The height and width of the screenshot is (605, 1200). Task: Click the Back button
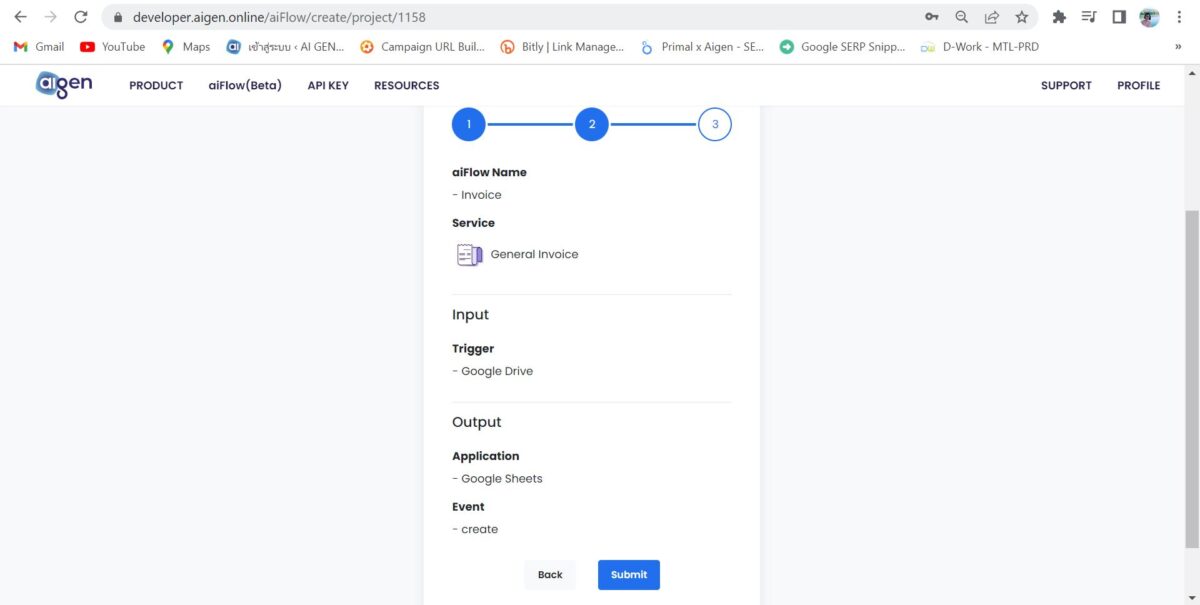coord(549,574)
